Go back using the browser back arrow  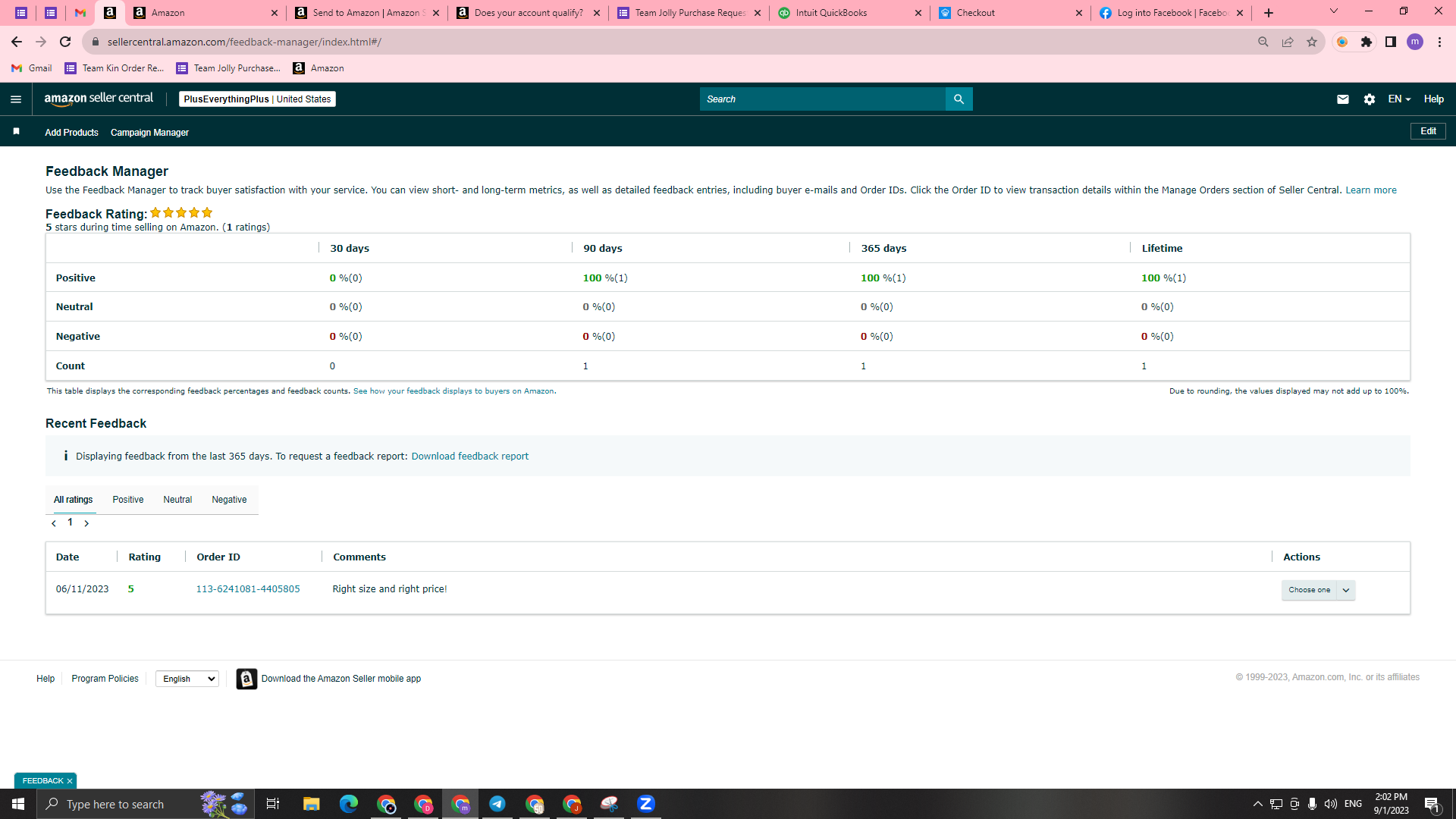17,42
